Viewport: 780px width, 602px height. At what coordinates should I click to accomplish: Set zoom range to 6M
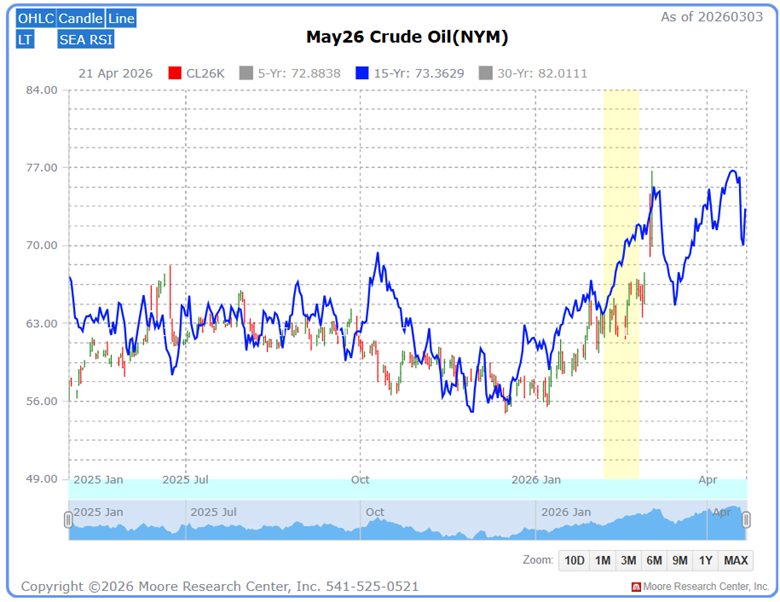pos(654,561)
